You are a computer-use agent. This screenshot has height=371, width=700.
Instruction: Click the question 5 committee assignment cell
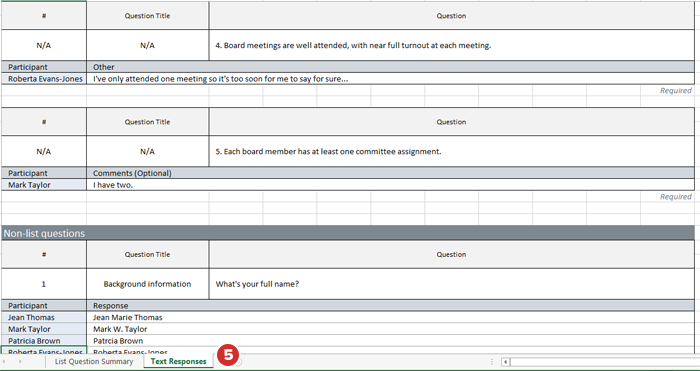tap(452, 151)
